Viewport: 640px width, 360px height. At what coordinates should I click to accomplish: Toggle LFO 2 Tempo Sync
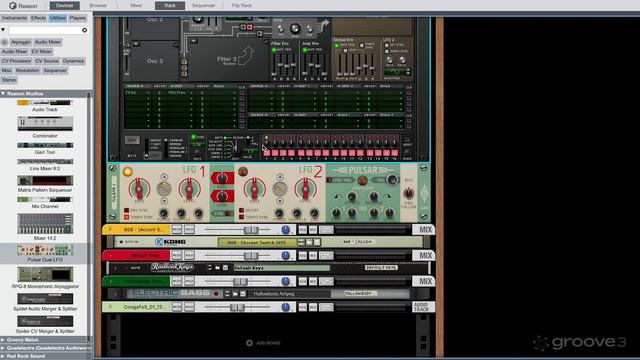[x=242, y=217]
